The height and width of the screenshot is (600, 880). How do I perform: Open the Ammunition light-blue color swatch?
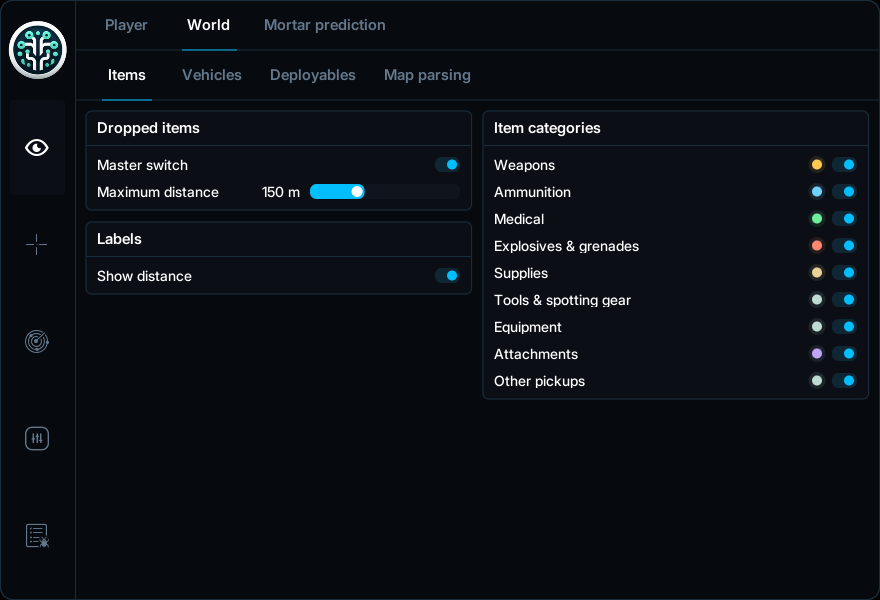[x=817, y=191]
